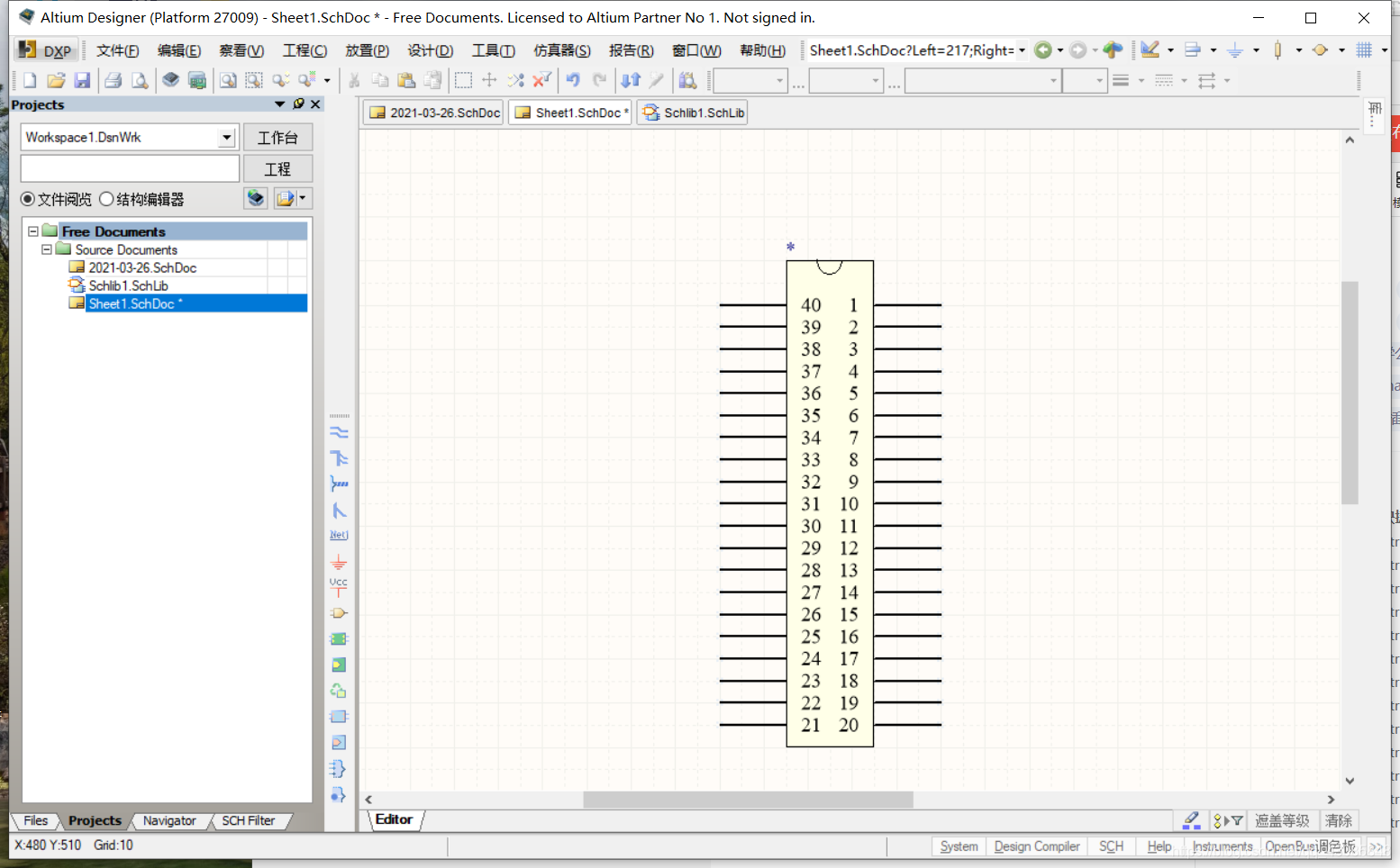Open the Files panel tab
The height and width of the screenshot is (868, 1400).
(36, 820)
